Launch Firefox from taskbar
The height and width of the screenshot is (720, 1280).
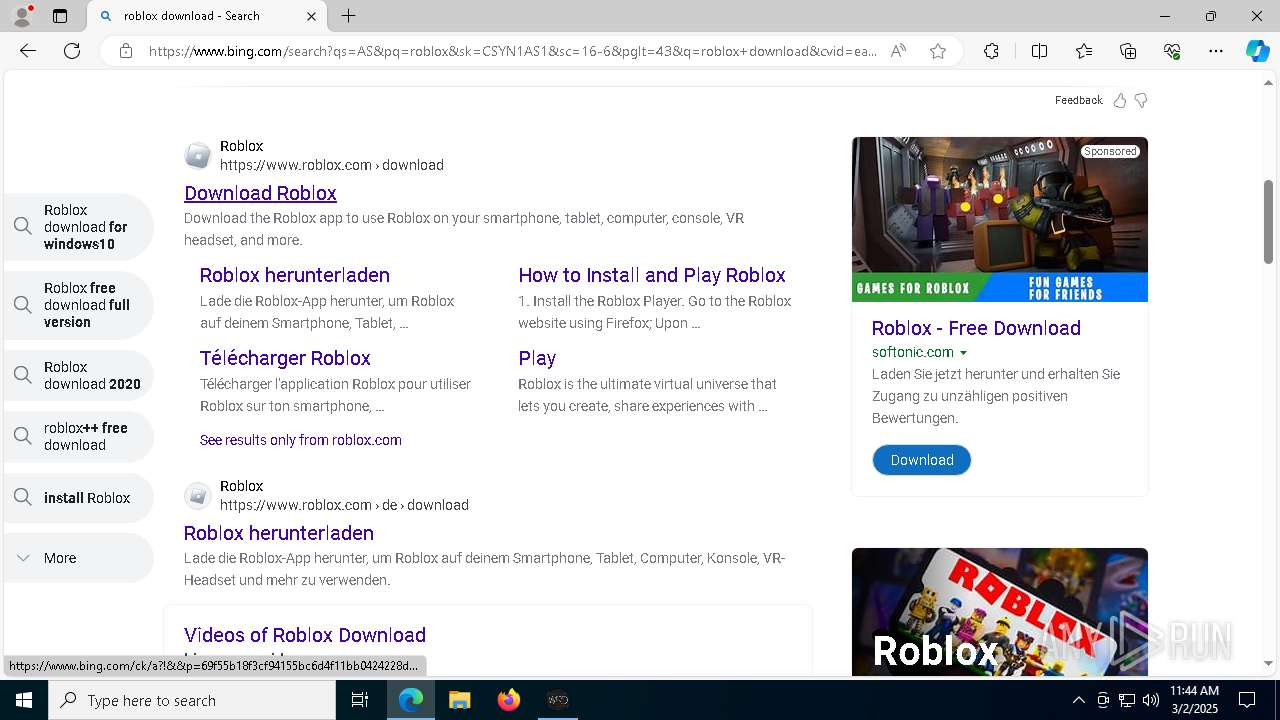[x=509, y=700]
